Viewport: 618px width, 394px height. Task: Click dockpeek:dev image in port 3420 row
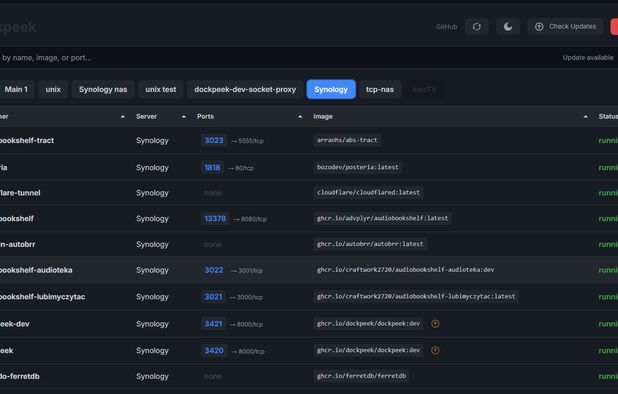pos(368,350)
